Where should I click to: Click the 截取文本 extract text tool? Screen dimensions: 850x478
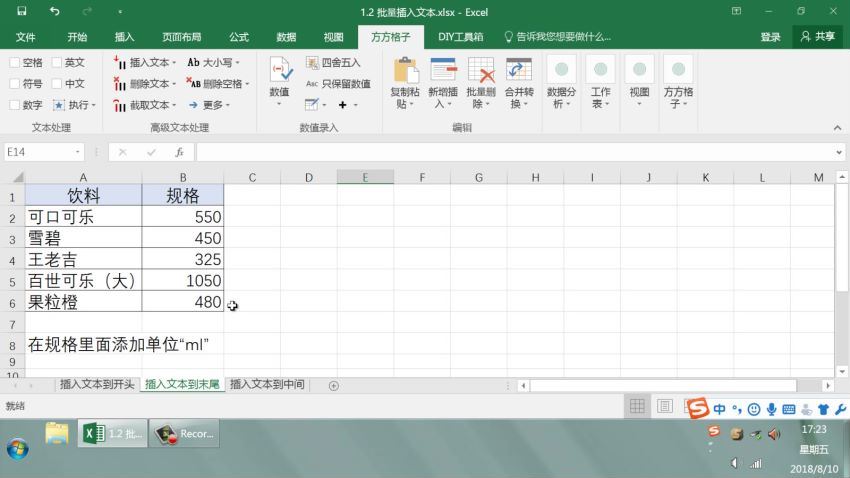(145, 105)
